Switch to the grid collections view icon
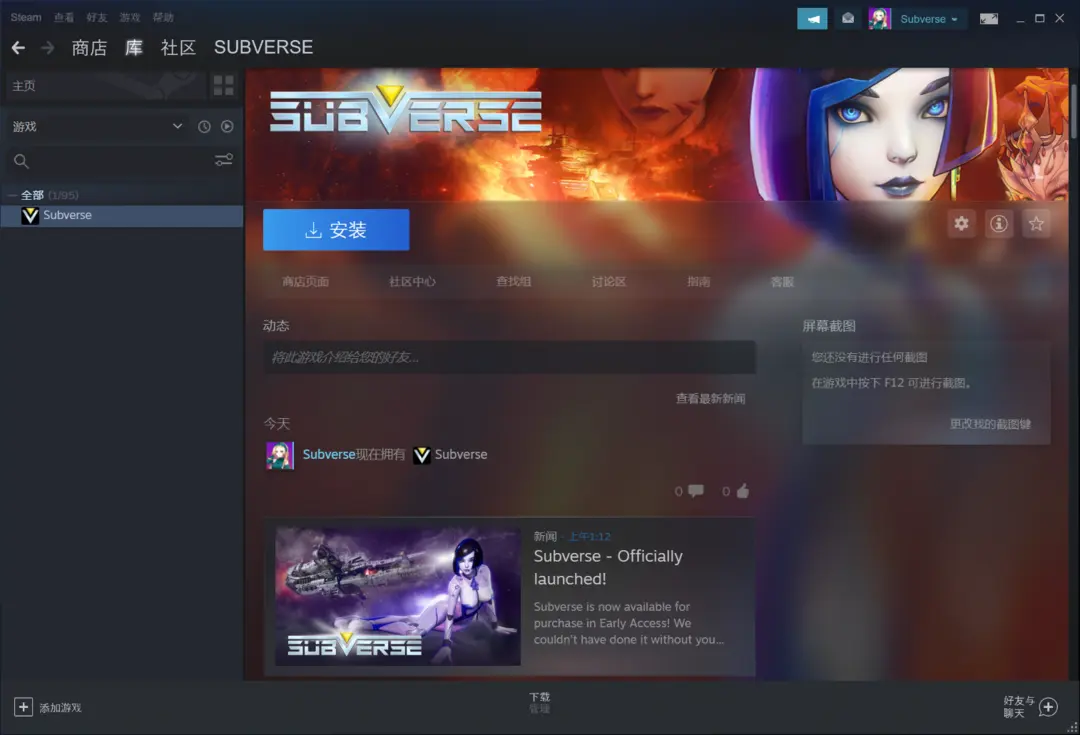Screen dimensions: 1080x735 coord(224,85)
